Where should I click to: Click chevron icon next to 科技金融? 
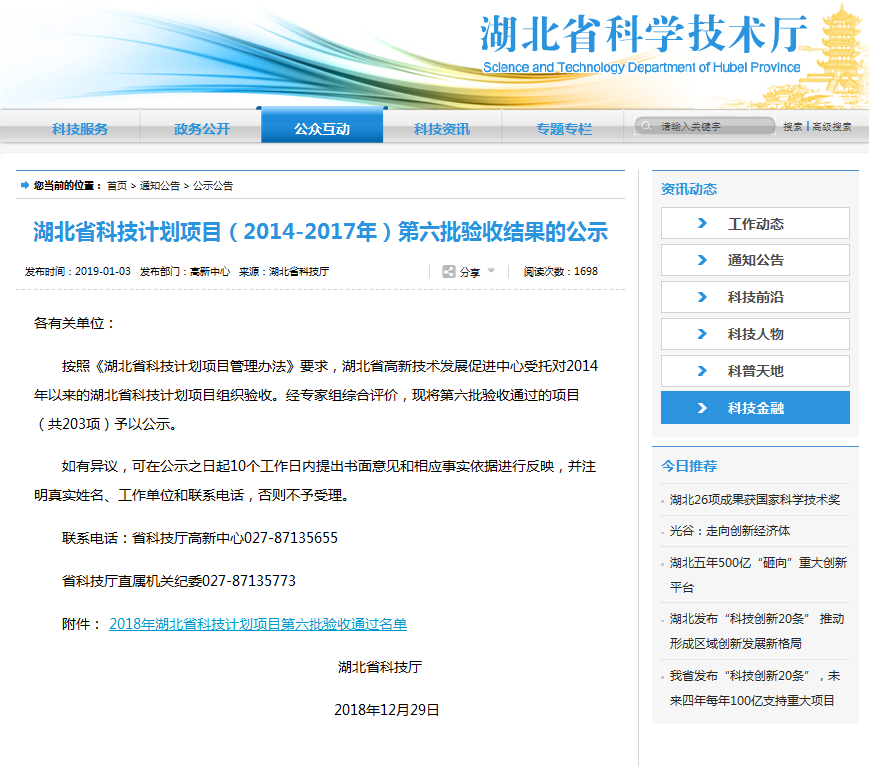point(702,408)
